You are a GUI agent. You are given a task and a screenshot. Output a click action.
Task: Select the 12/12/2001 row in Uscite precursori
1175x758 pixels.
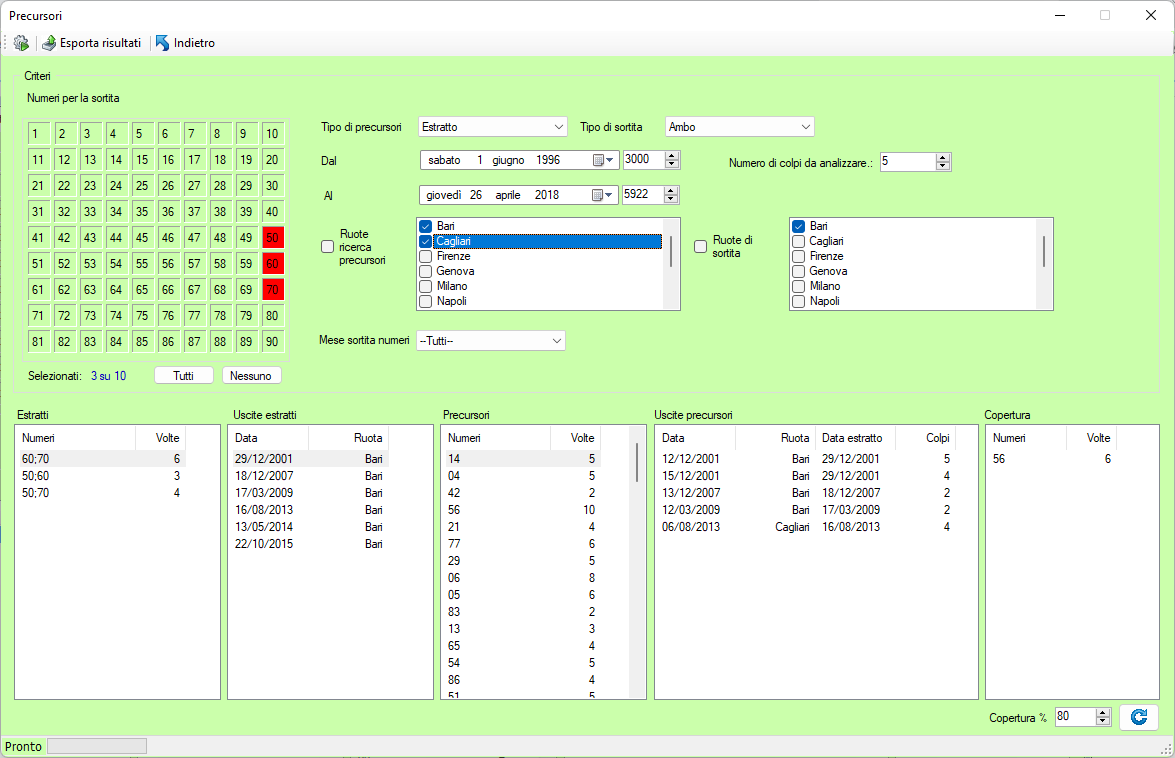pos(807,459)
